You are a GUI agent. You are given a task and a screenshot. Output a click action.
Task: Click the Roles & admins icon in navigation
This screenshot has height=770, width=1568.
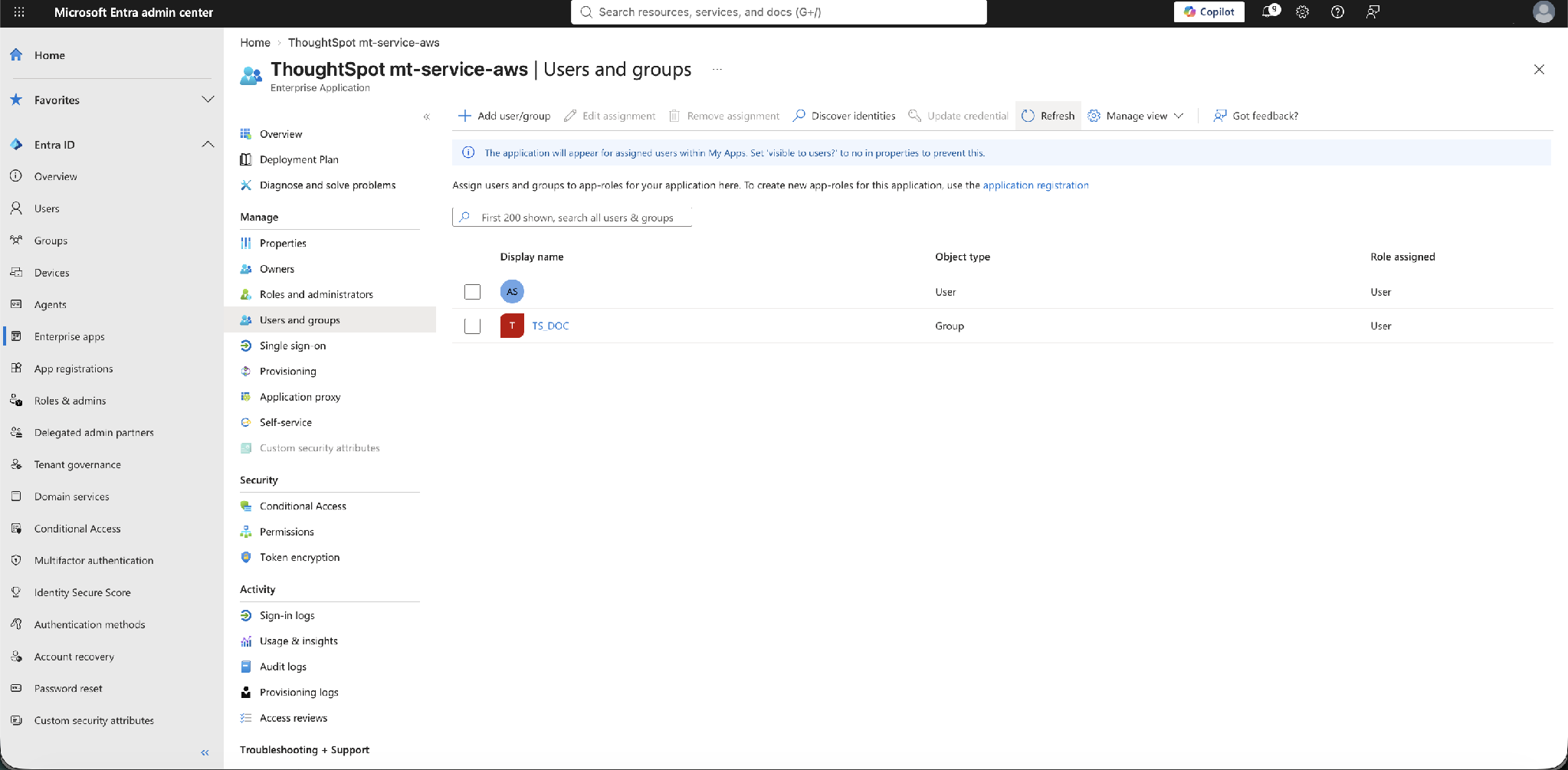(x=16, y=401)
